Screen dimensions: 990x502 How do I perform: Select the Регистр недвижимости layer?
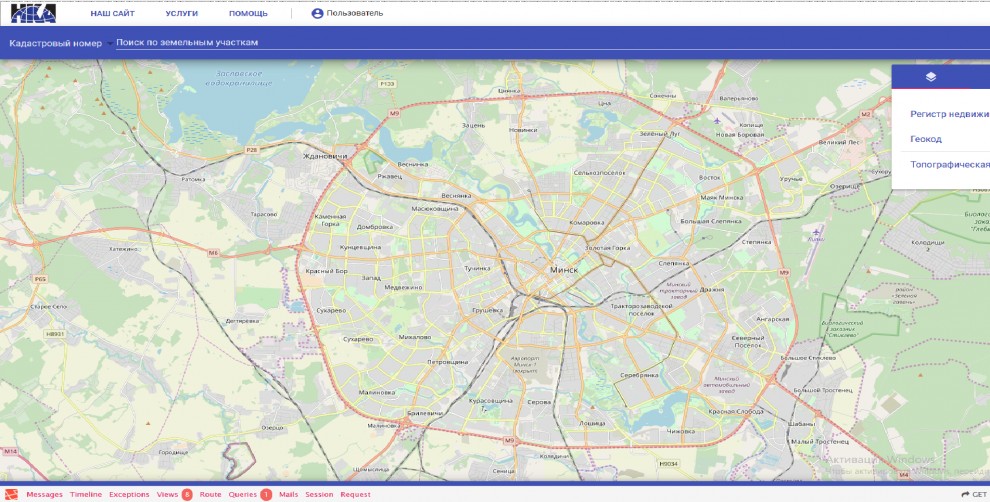coord(950,114)
